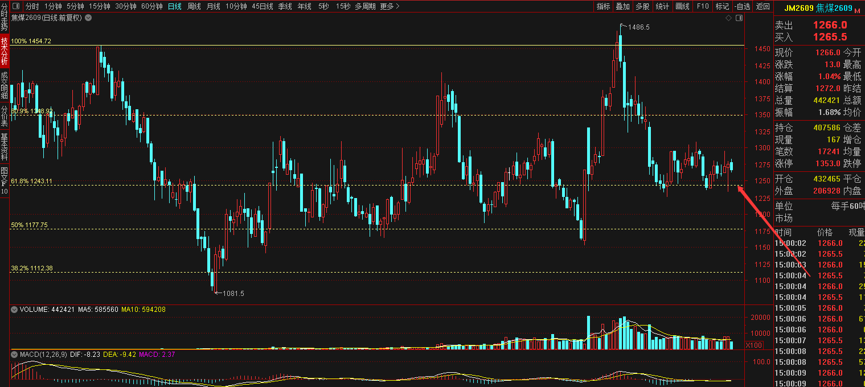Click the 100% 1454.72 Fibonacci line label
865x387 pixels.
point(31,41)
